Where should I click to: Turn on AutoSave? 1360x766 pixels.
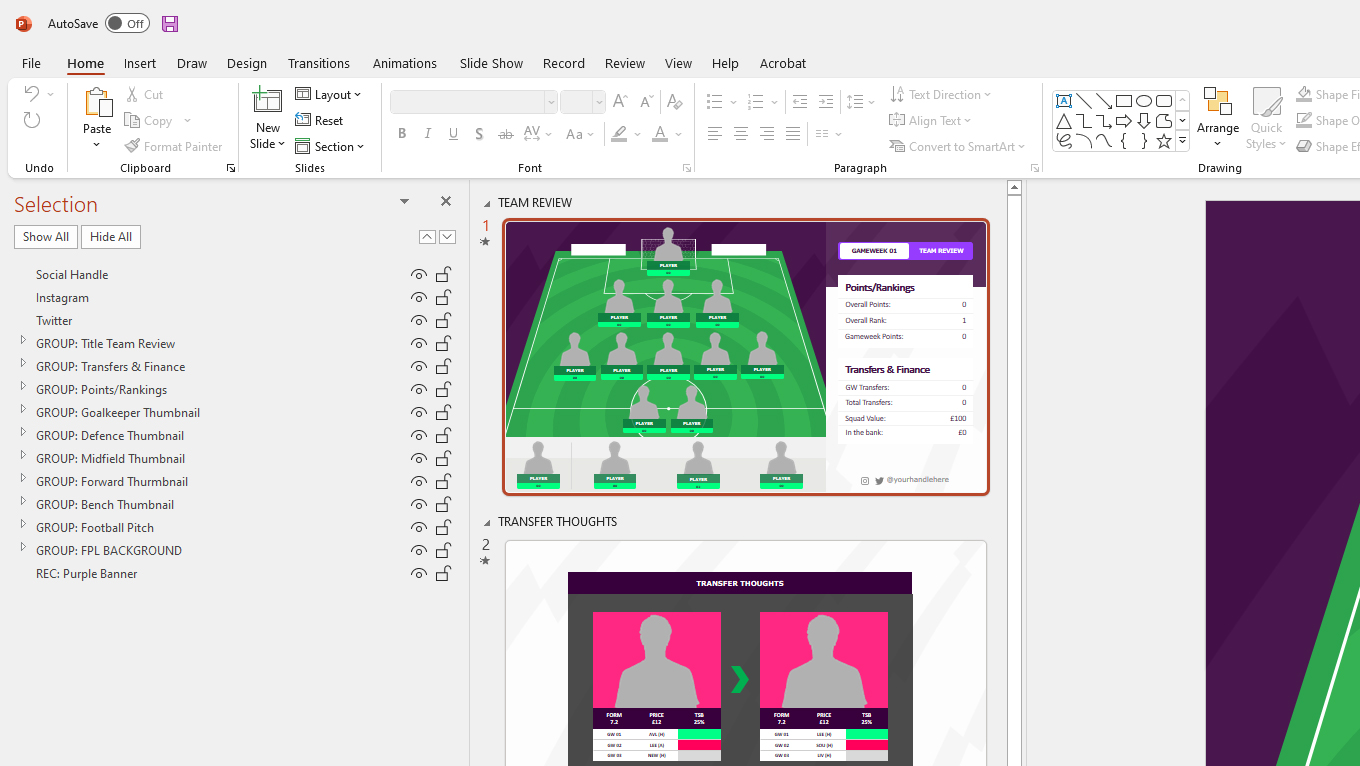click(127, 22)
